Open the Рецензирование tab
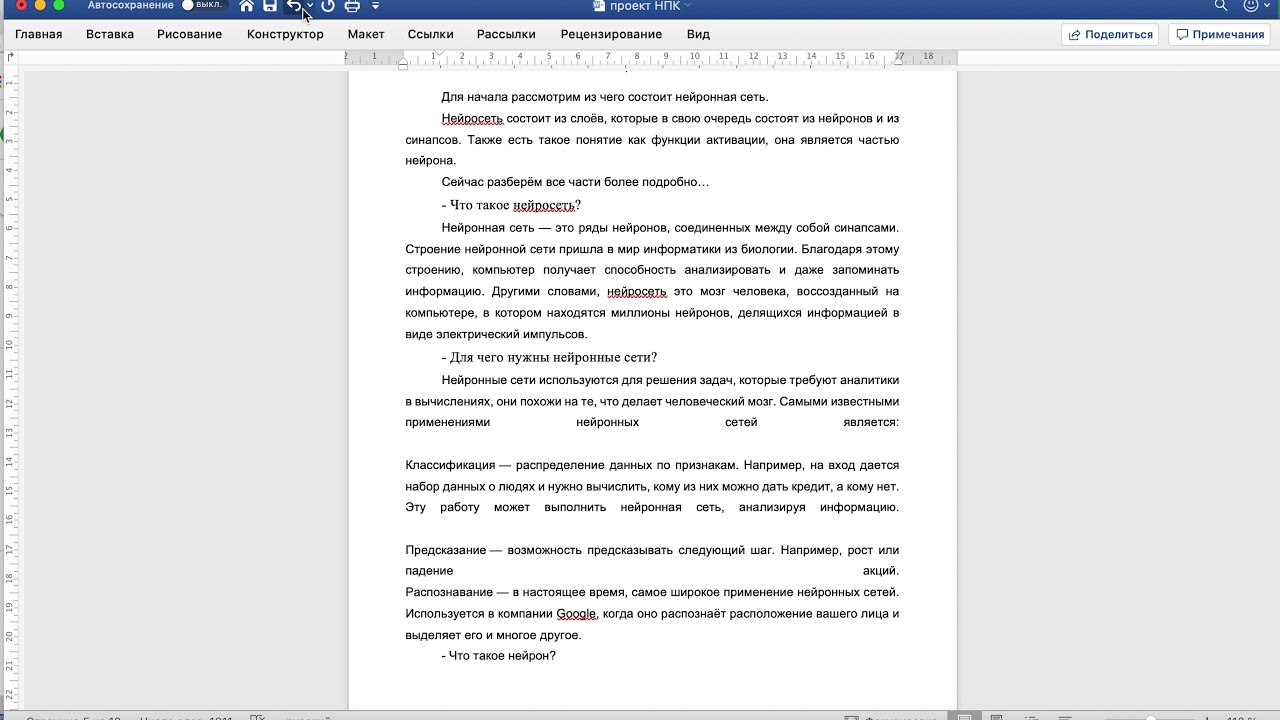Screen dimensions: 1280x720 point(611,34)
